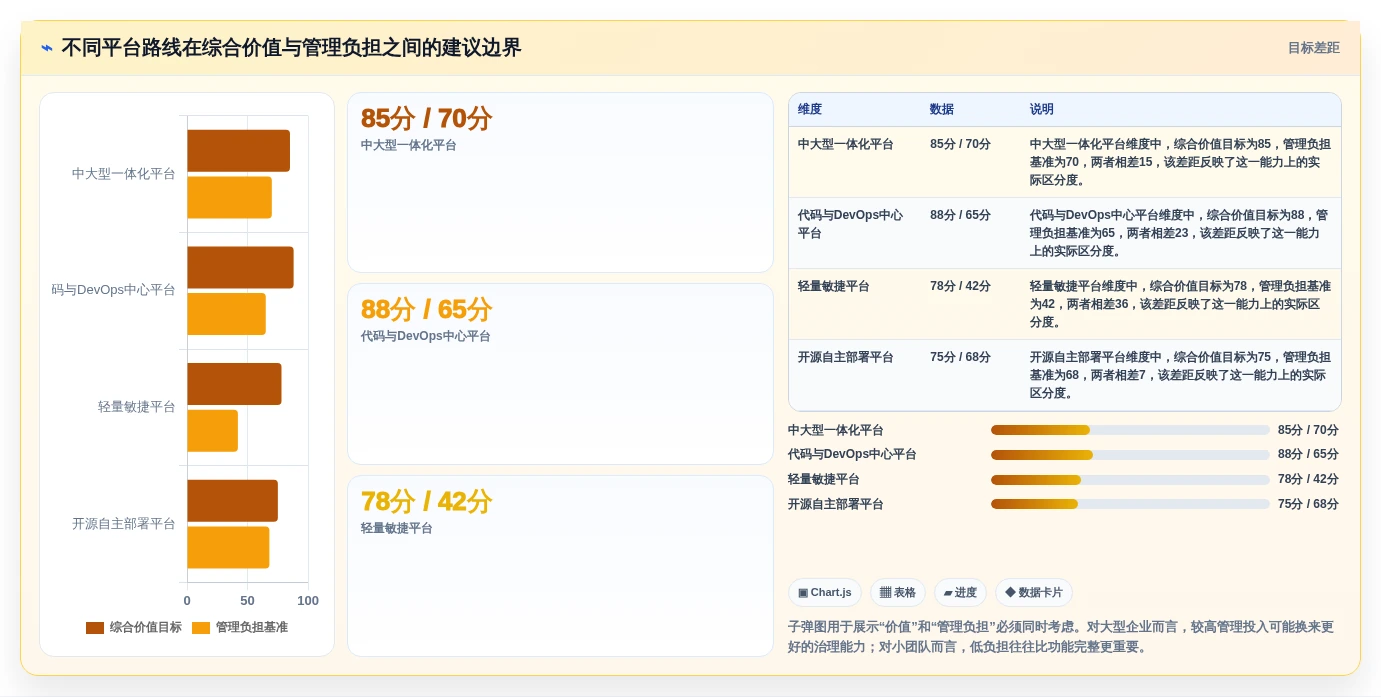Click the 开源自主部署平台 progress bar
The height and width of the screenshot is (697, 1381).
pos(1130,504)
